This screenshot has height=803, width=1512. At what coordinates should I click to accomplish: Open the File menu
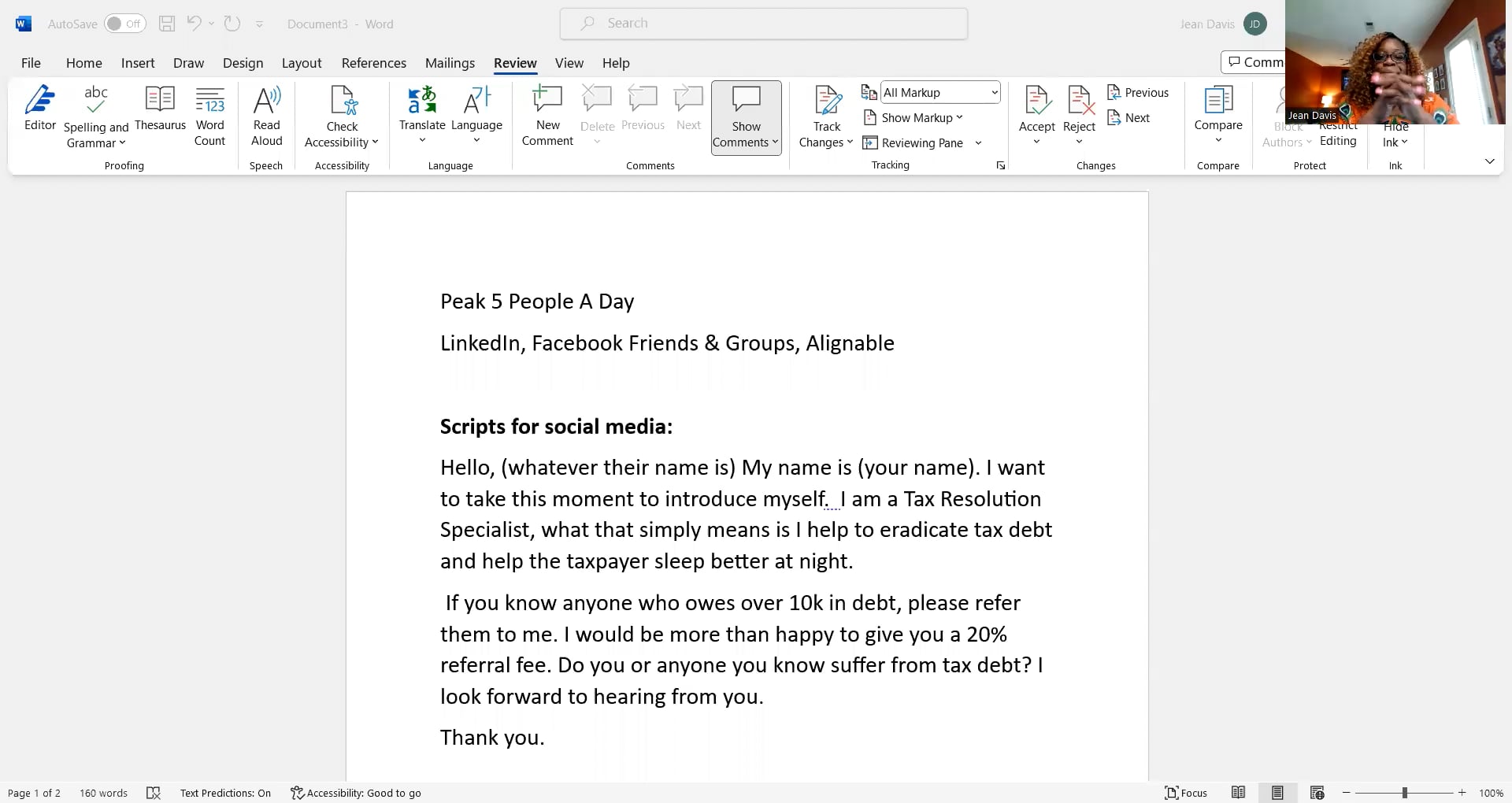31,63
